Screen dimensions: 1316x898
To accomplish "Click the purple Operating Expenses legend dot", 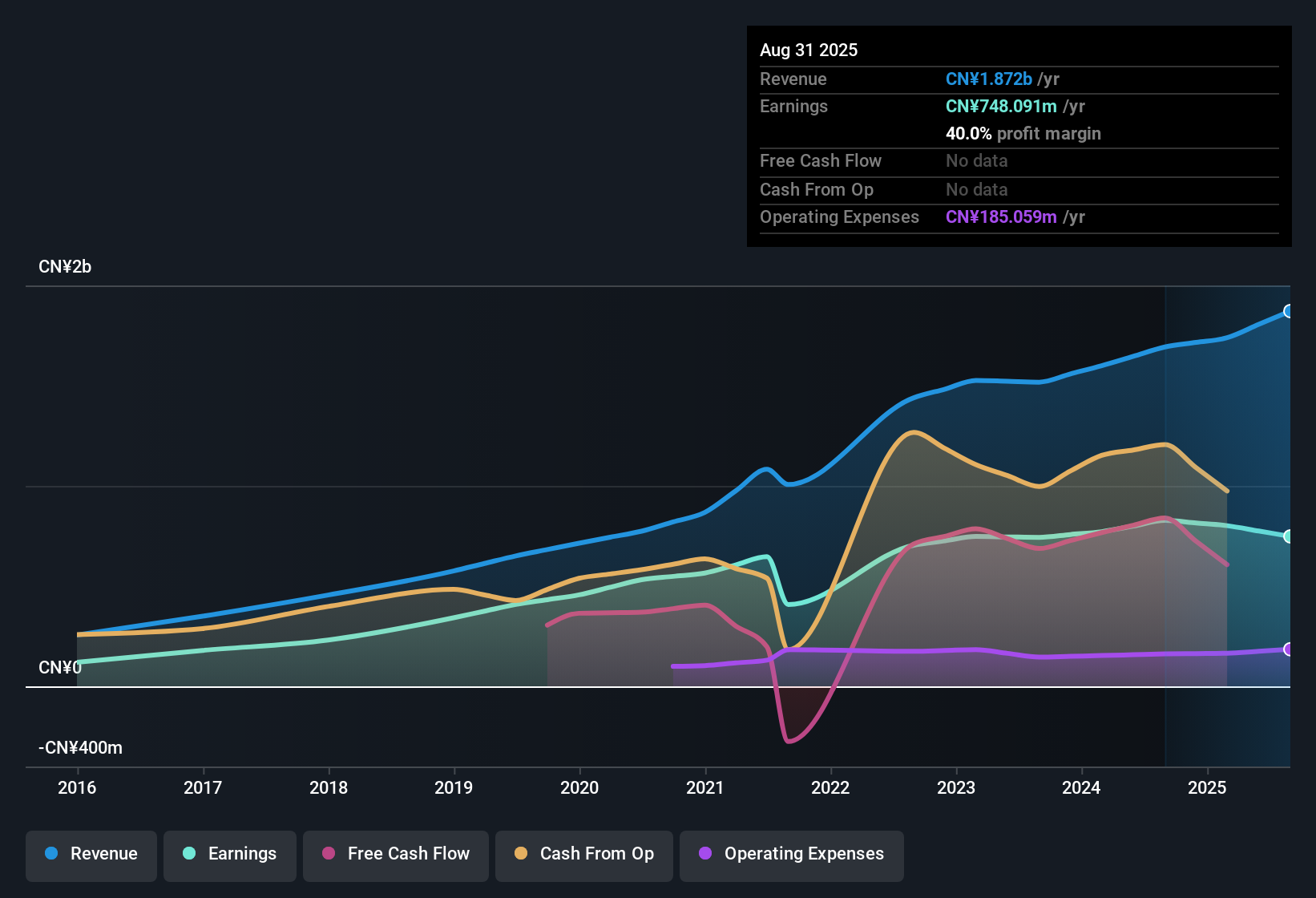I will 705,854.
